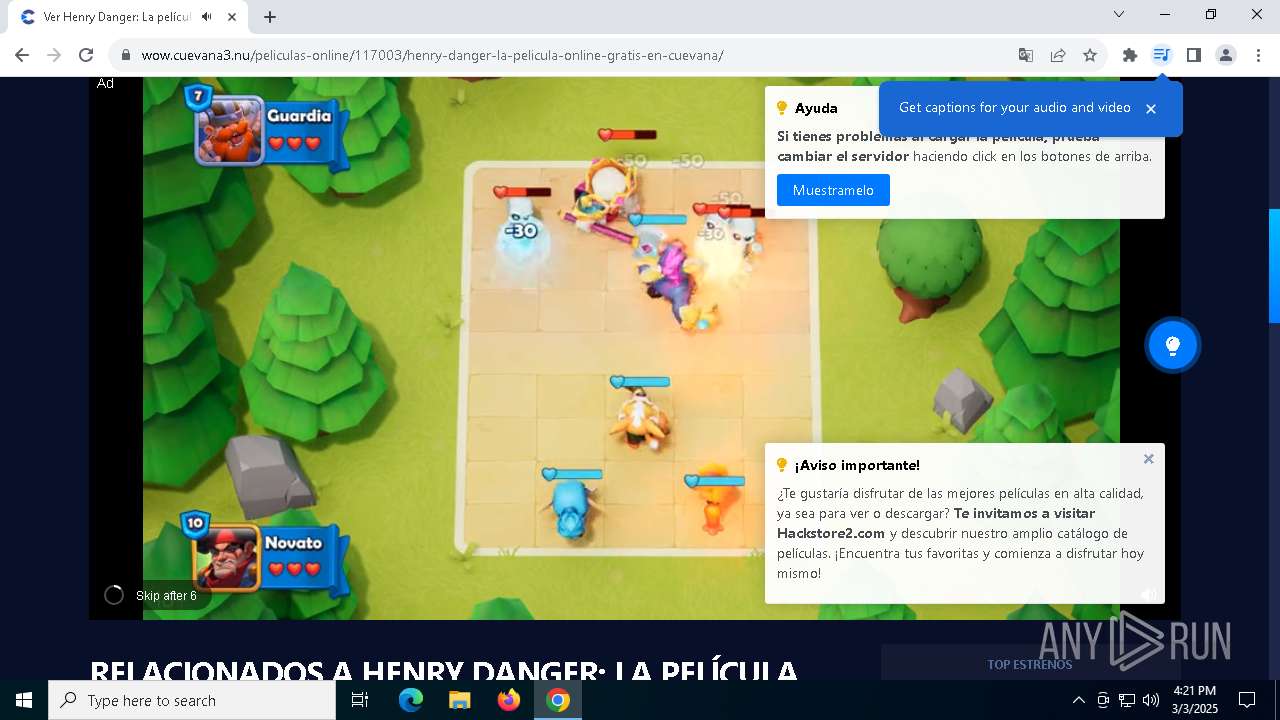Show hidden system tray icons

point(1078,700)
